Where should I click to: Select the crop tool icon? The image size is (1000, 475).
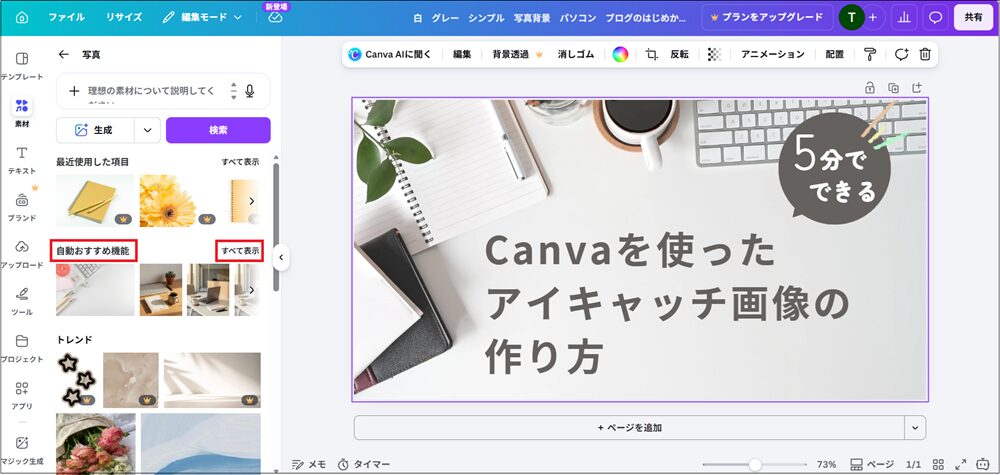tap(651, 55)
